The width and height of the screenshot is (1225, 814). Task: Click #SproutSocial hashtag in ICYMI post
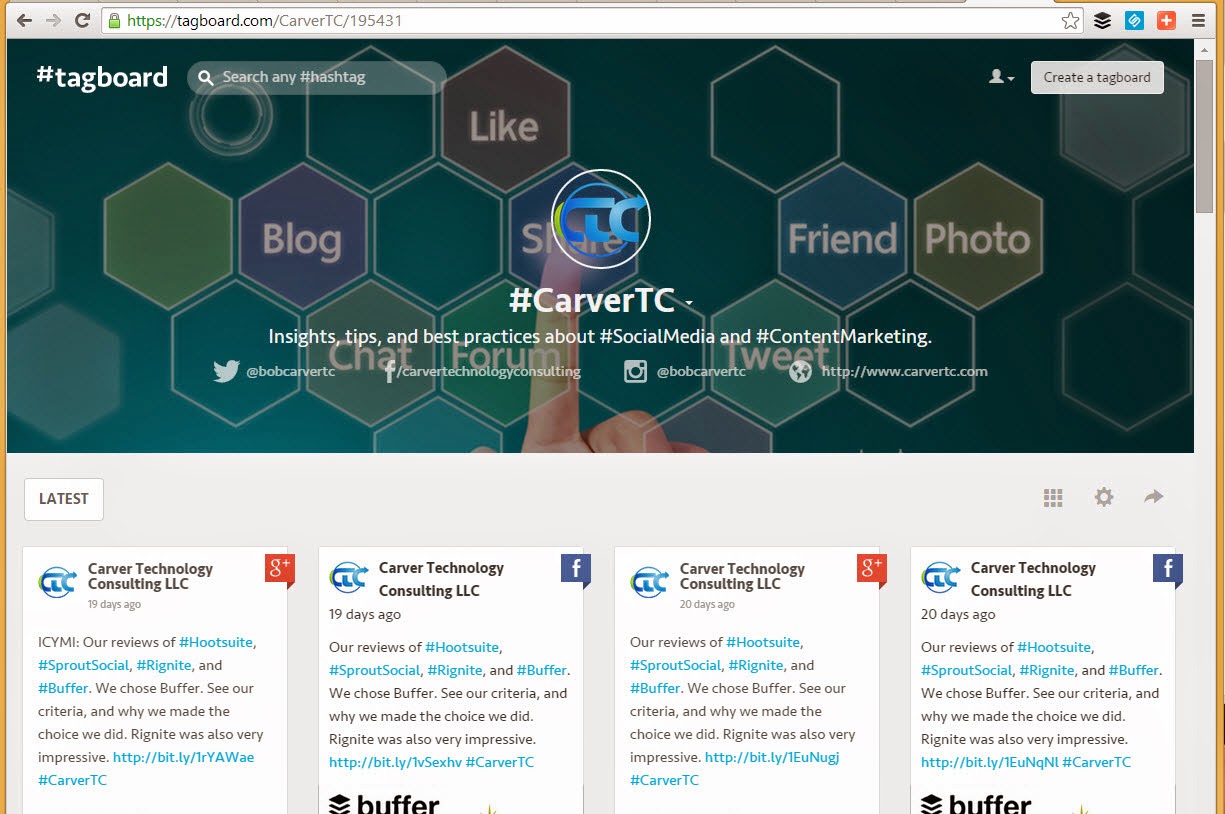tap(84, 665)
